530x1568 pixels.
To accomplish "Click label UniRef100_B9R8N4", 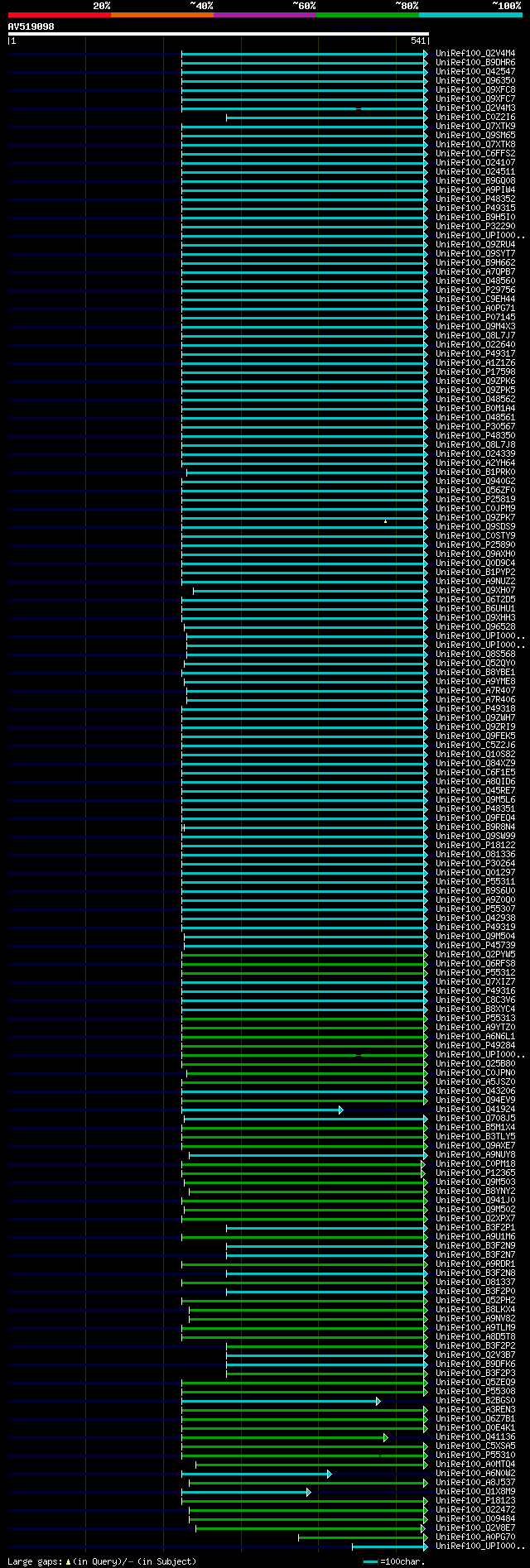I will point(475,827).
